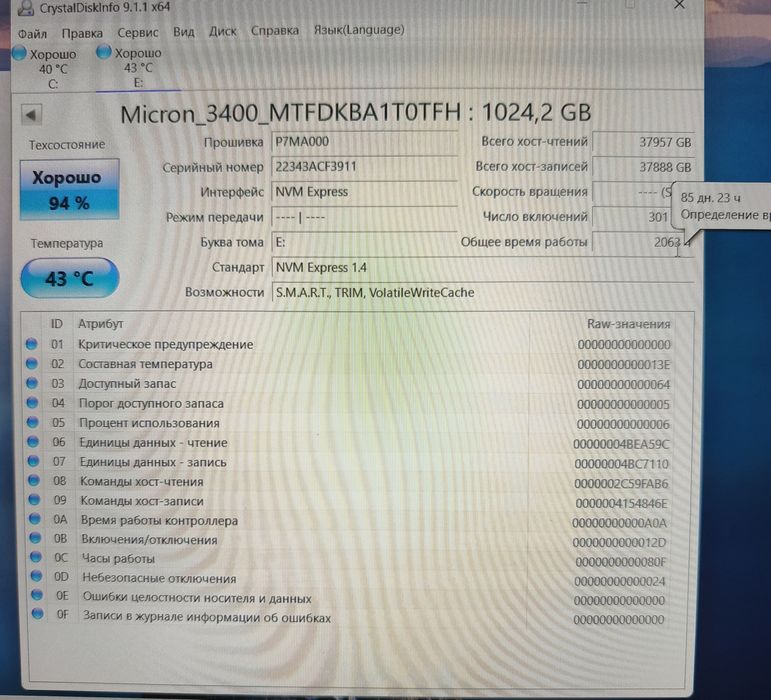This screenshot has height=700, width=771.
Task: Click the CrystalDiskInfo title bar icon
Action: [x=25, y=7]
